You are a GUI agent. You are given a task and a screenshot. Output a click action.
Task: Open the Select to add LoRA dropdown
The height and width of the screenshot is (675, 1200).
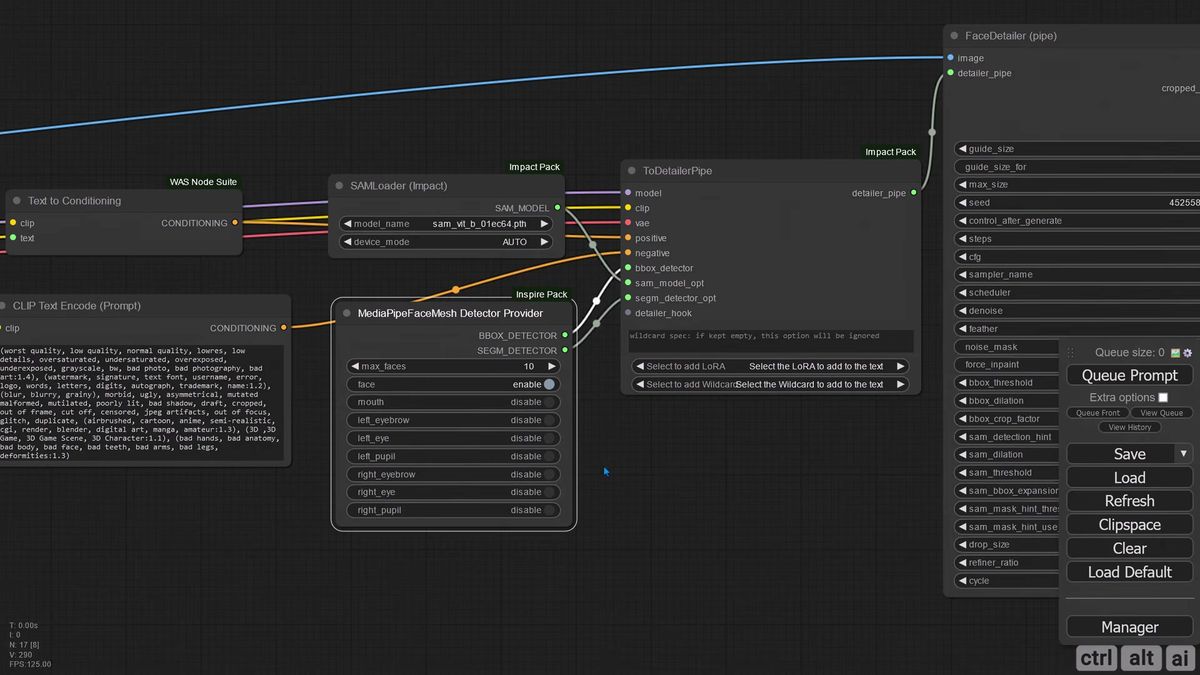[770, 366]
